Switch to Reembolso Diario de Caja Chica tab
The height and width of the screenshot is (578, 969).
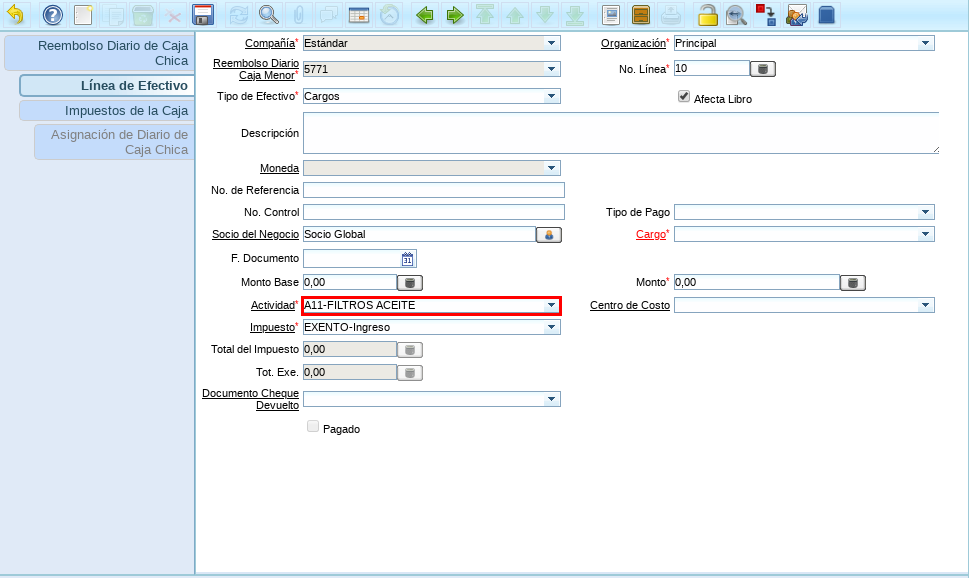100,53
